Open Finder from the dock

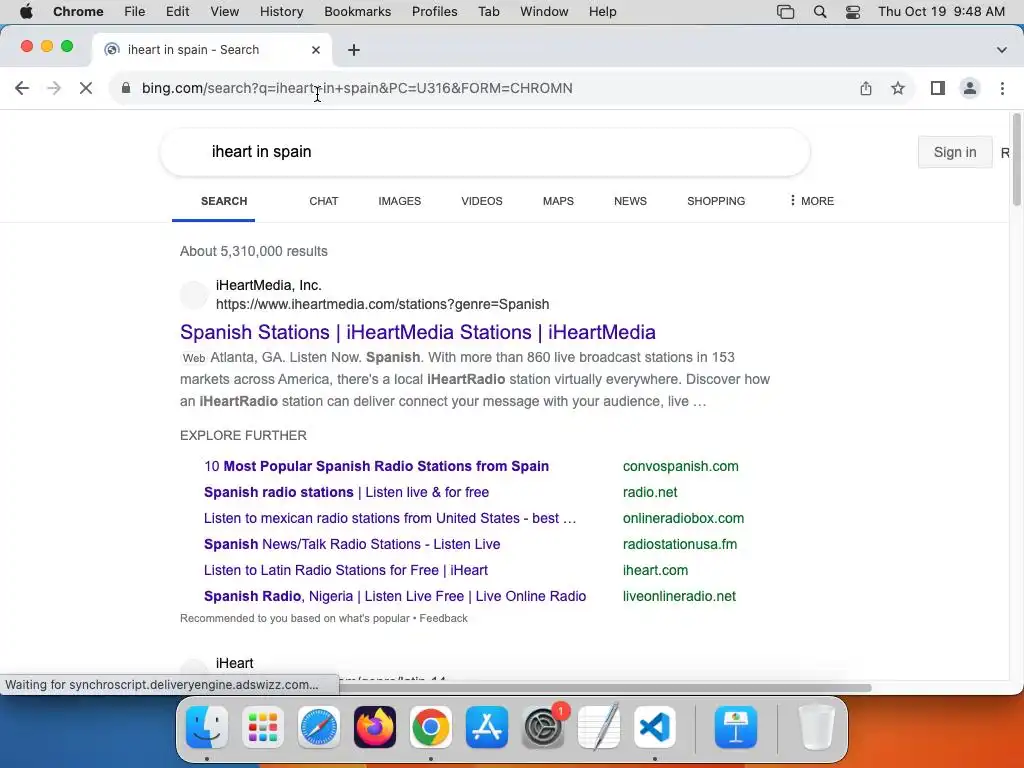[x=207, y=727]
